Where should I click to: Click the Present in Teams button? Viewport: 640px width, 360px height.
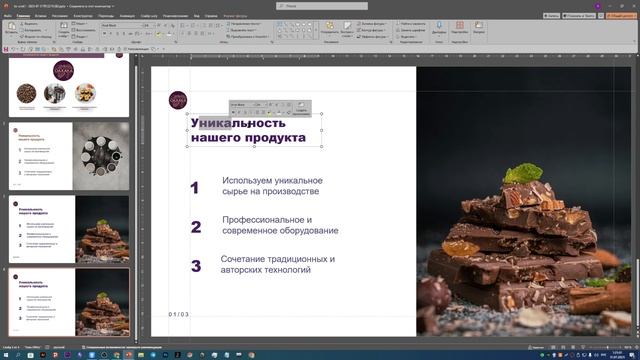[579, 16]
